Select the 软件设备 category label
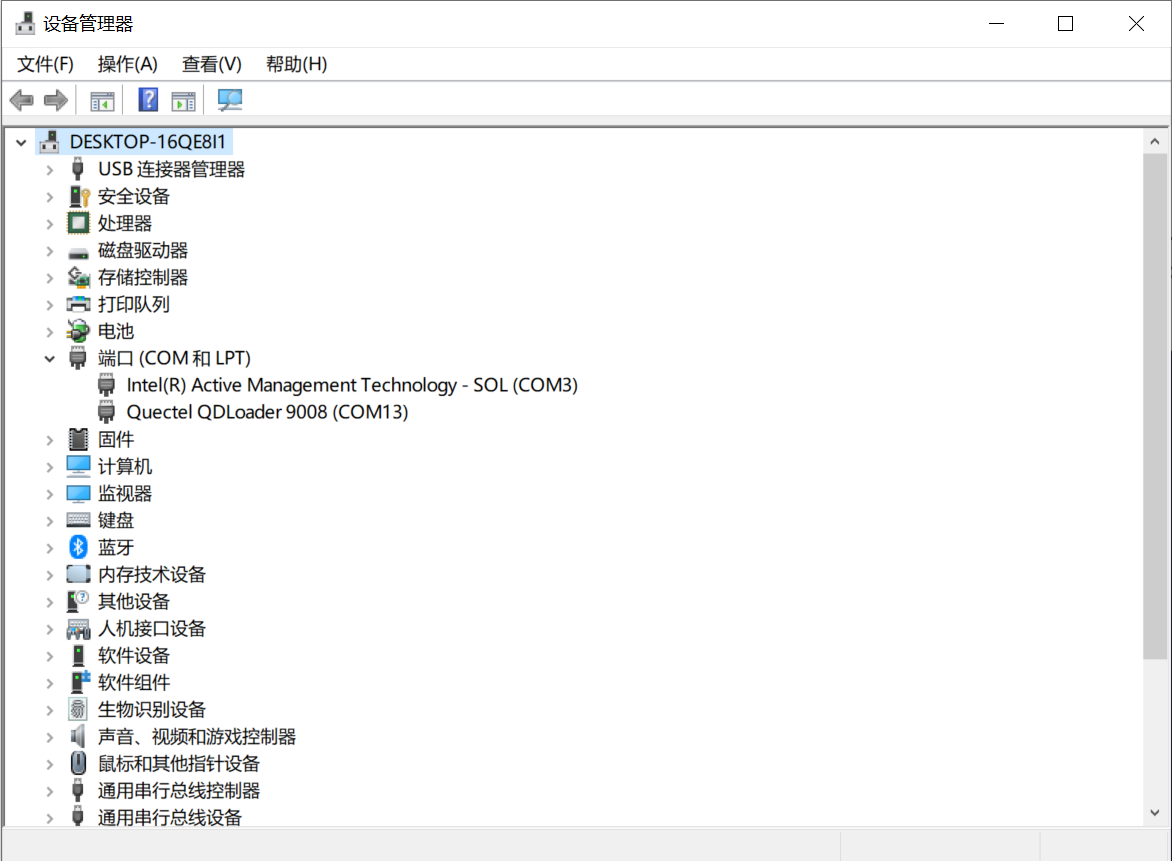The image size is (1172, 861). pyautogui.click(x=134, y=655)
